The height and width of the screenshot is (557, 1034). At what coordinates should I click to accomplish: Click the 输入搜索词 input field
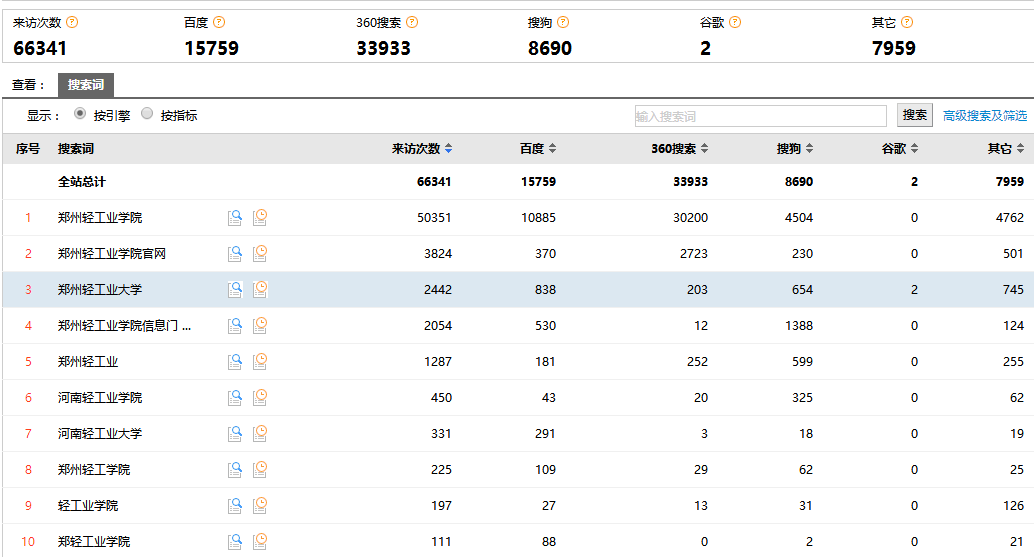(760, 116)
